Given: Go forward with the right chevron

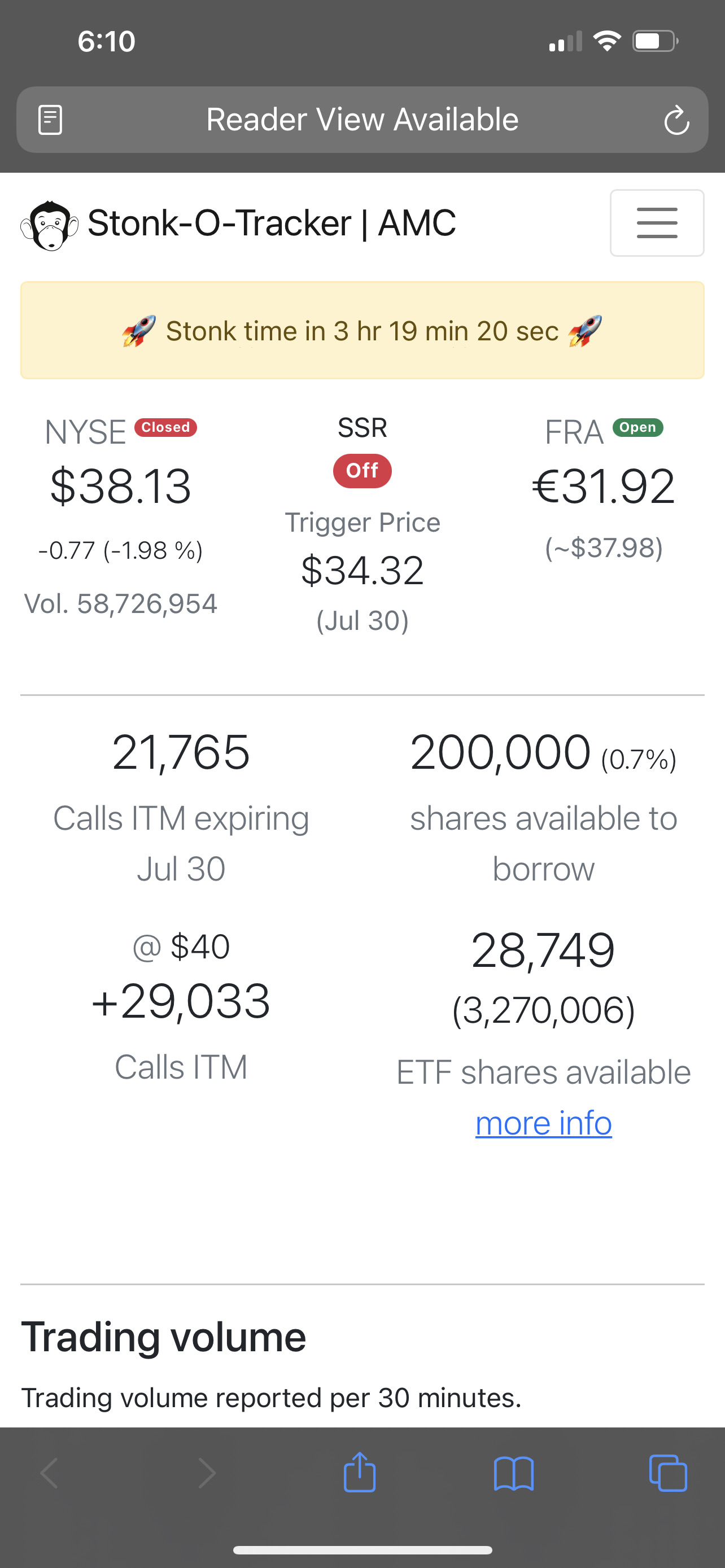Looking at the screenshot, I should [207, 1474].
